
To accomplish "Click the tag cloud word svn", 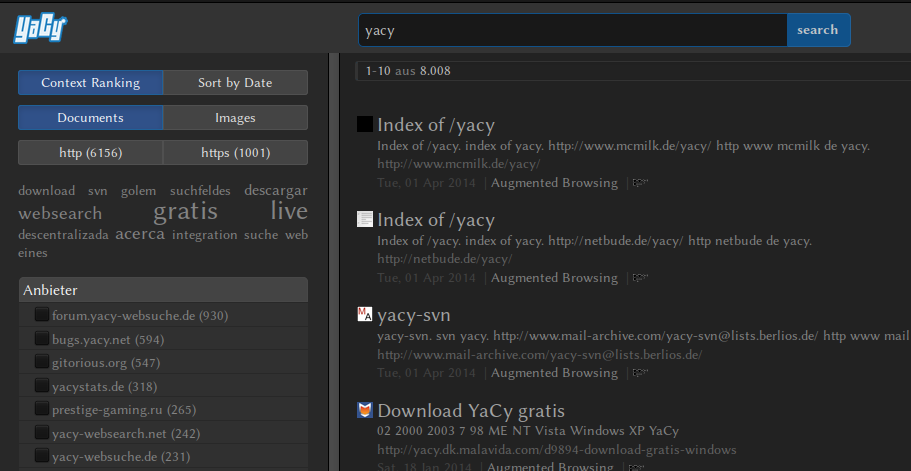I will point(98,191).
